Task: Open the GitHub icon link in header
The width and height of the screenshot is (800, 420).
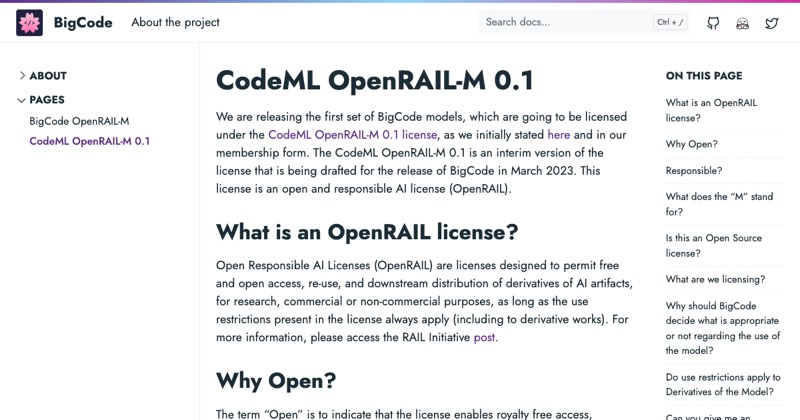Action: pos(713,23)
